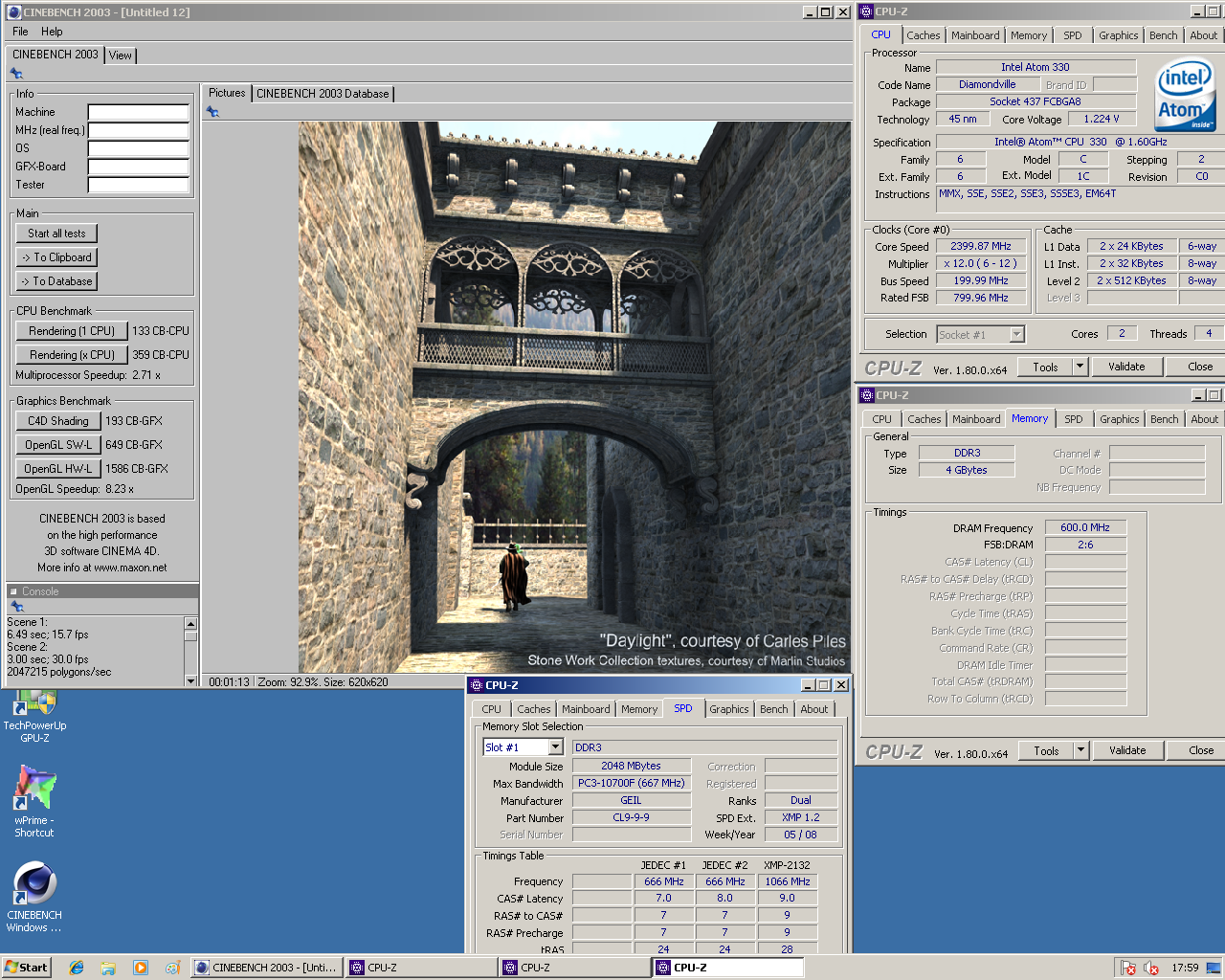Click the volume muted tray icon
This screenshot has height=980, width=1225.
pyautogui.click(x=1151, y=968)
